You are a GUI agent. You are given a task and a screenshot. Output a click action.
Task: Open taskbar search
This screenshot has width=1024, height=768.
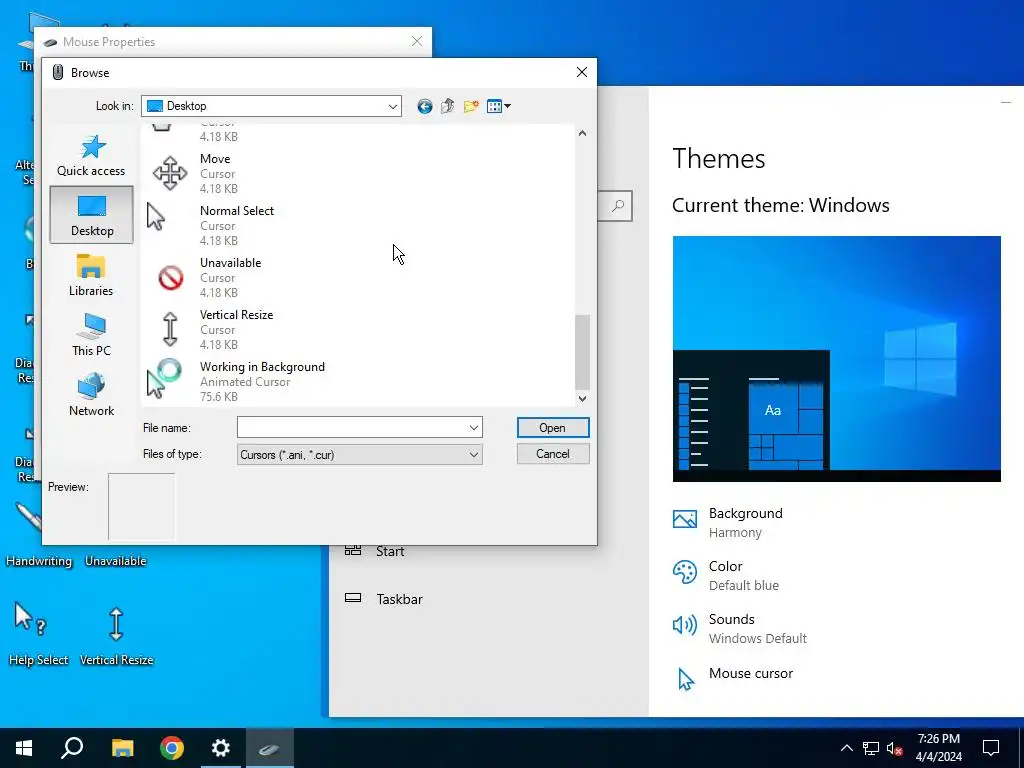coord(72,748)
